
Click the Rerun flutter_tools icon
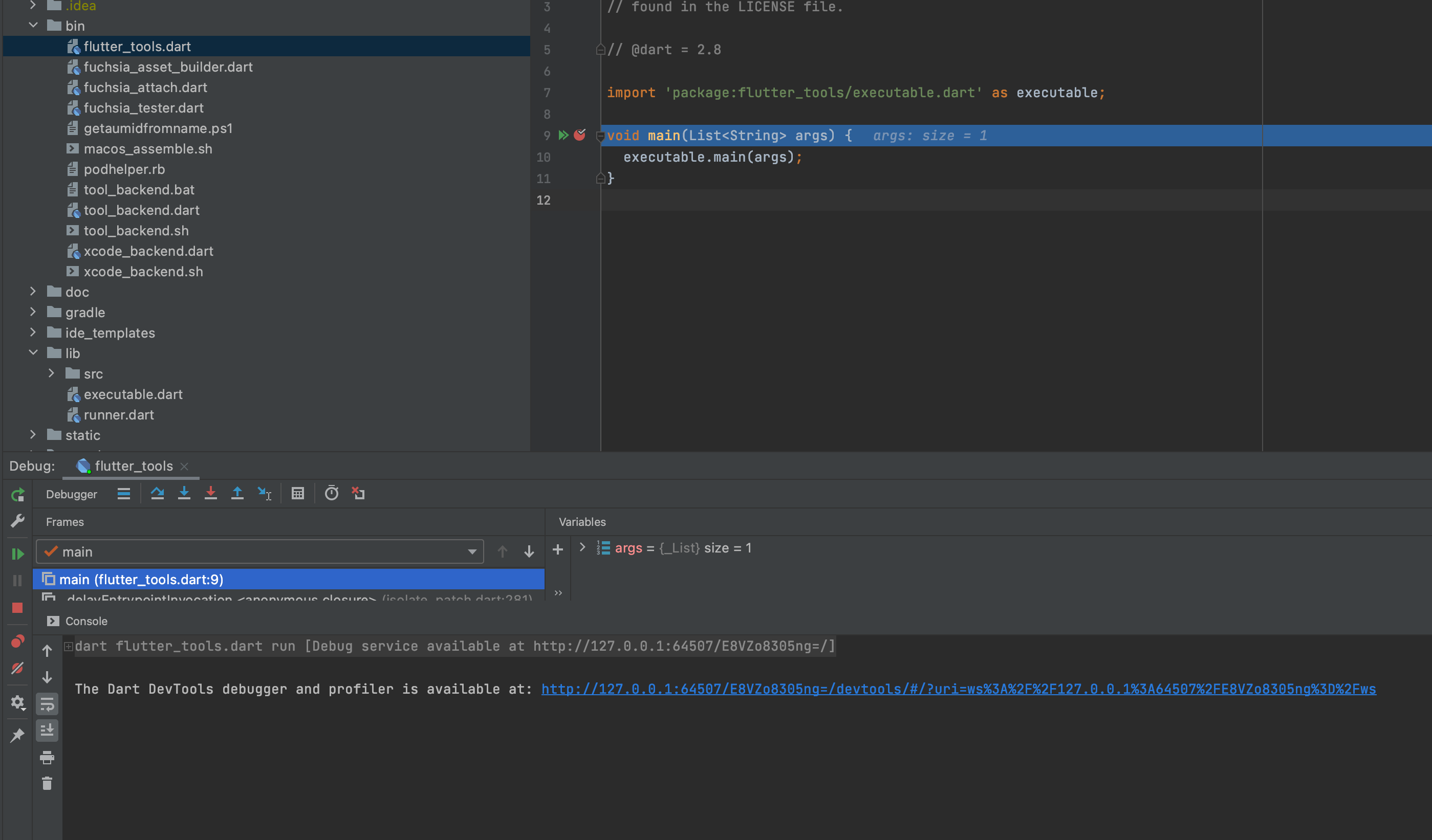[x=17, y=495]
